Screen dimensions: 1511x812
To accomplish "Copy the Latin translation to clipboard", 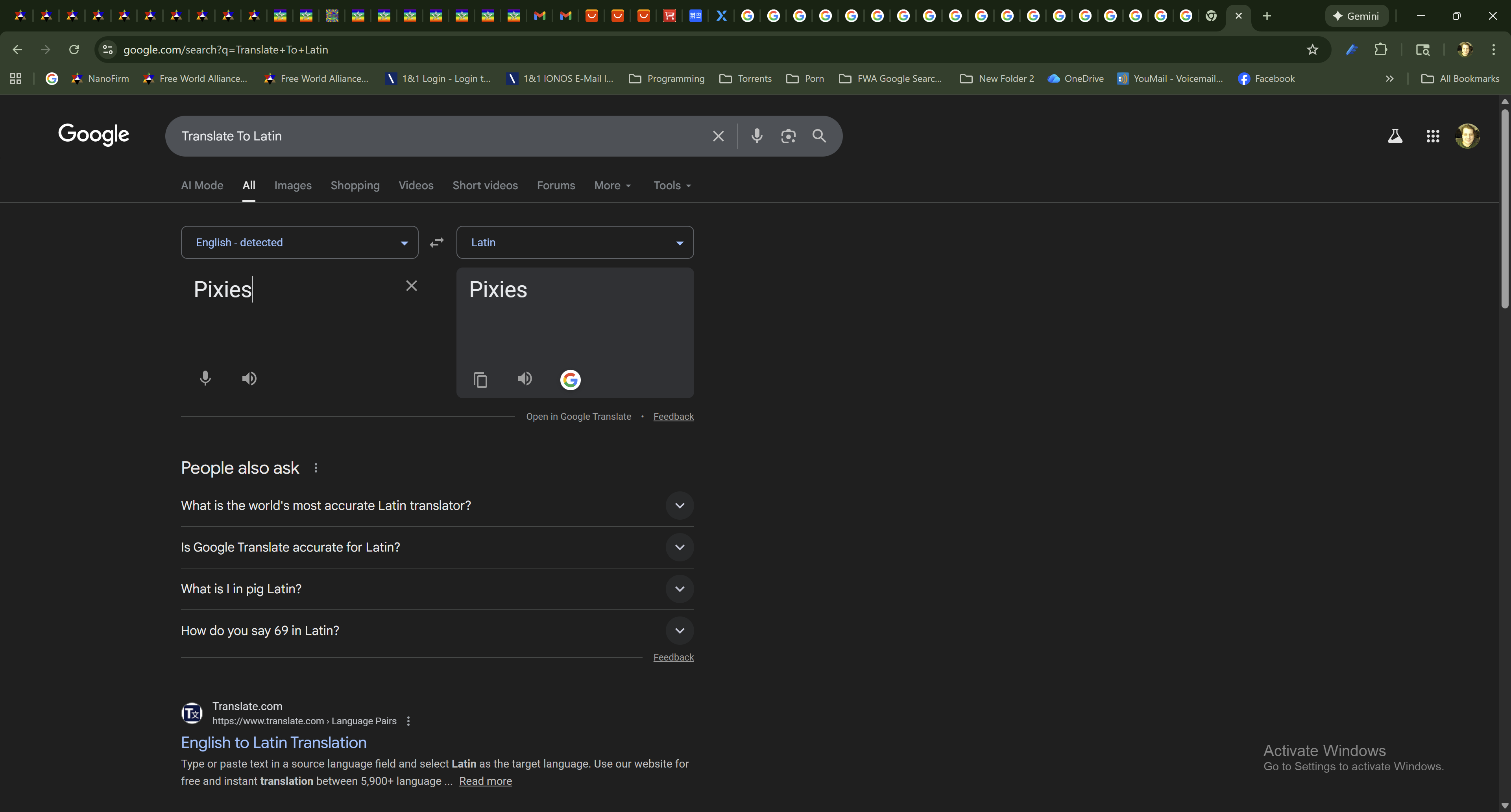I will tap(480, 380).
